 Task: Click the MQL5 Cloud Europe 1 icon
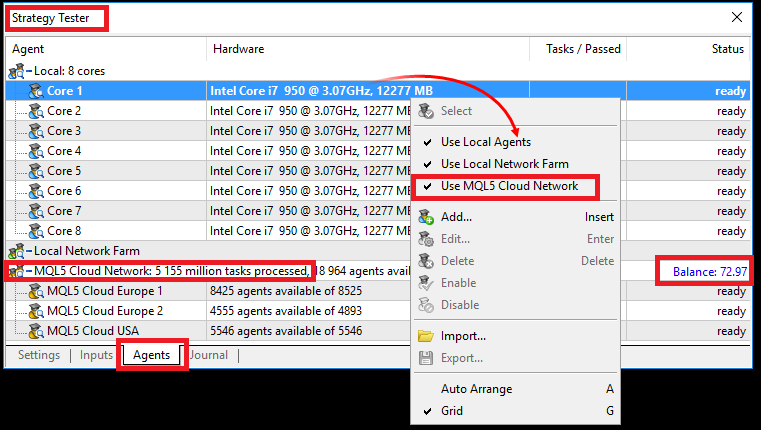pos(36,291)
